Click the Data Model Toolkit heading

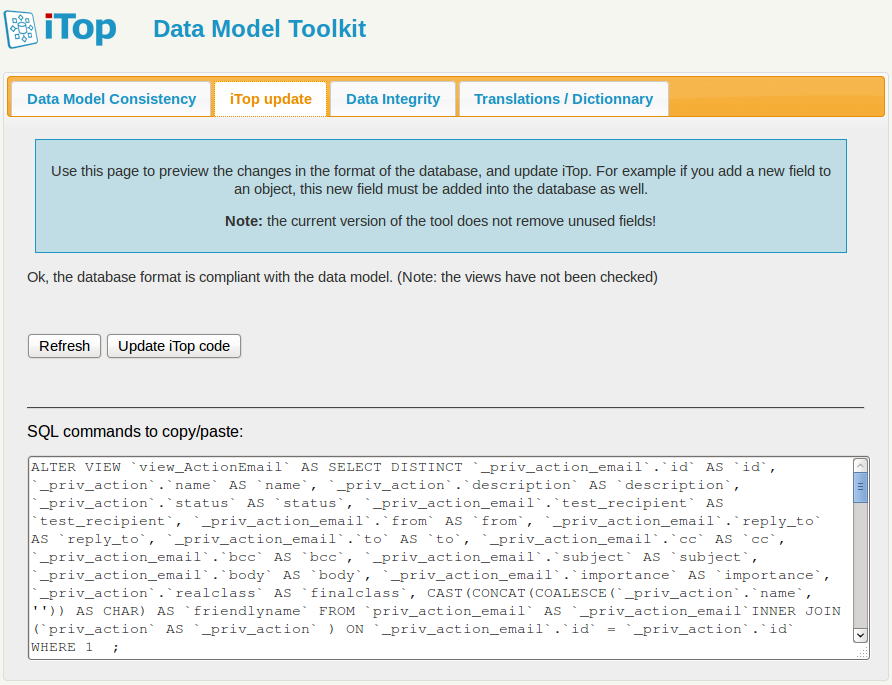click(x=259, y=29)
